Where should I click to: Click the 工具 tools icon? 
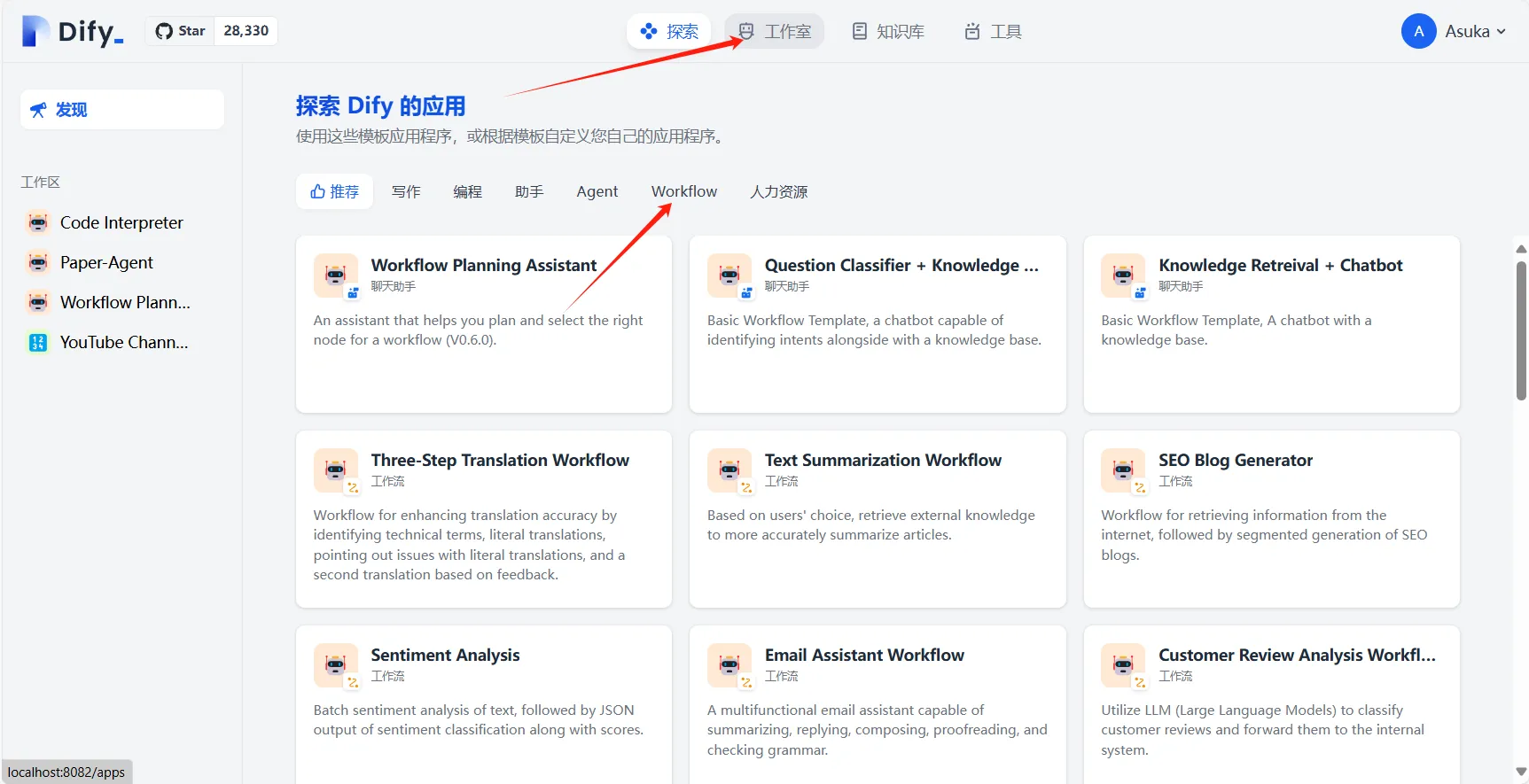(x=972, y=32)
